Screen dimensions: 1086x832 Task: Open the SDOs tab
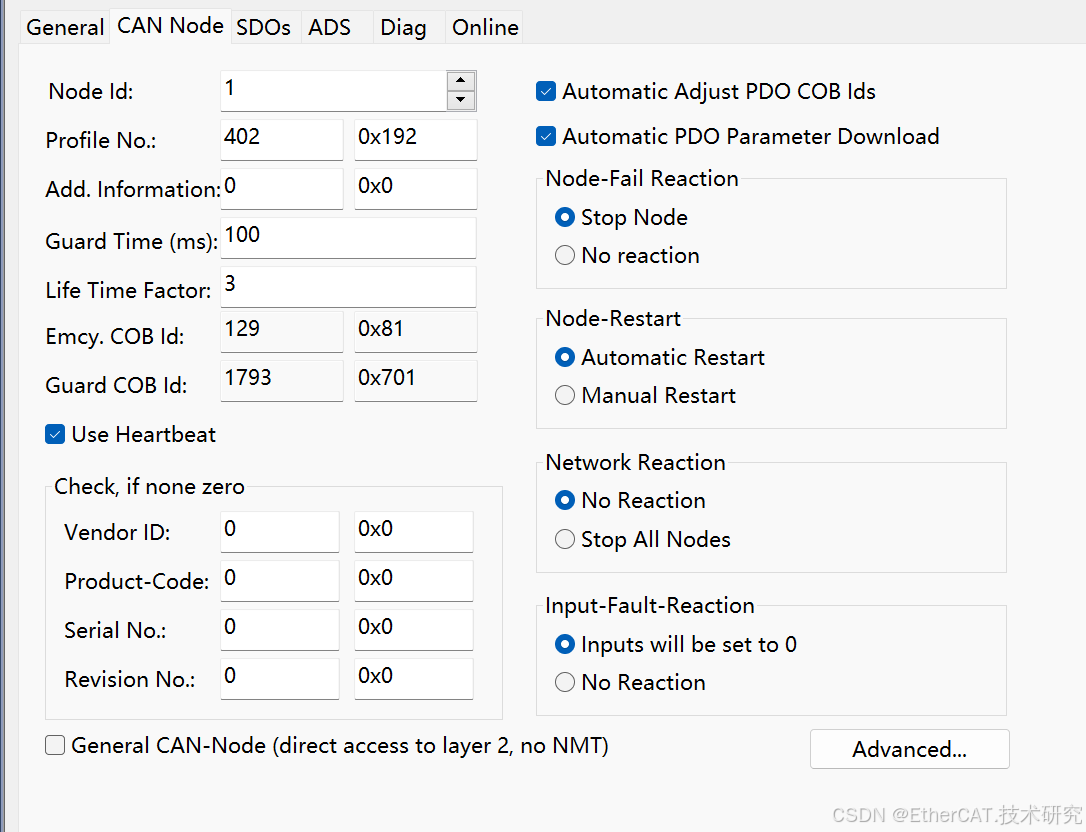[263, 27]
